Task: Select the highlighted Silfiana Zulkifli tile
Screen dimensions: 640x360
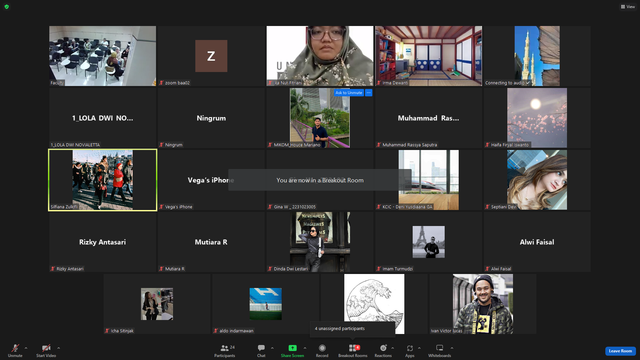Action: point(102,180)
